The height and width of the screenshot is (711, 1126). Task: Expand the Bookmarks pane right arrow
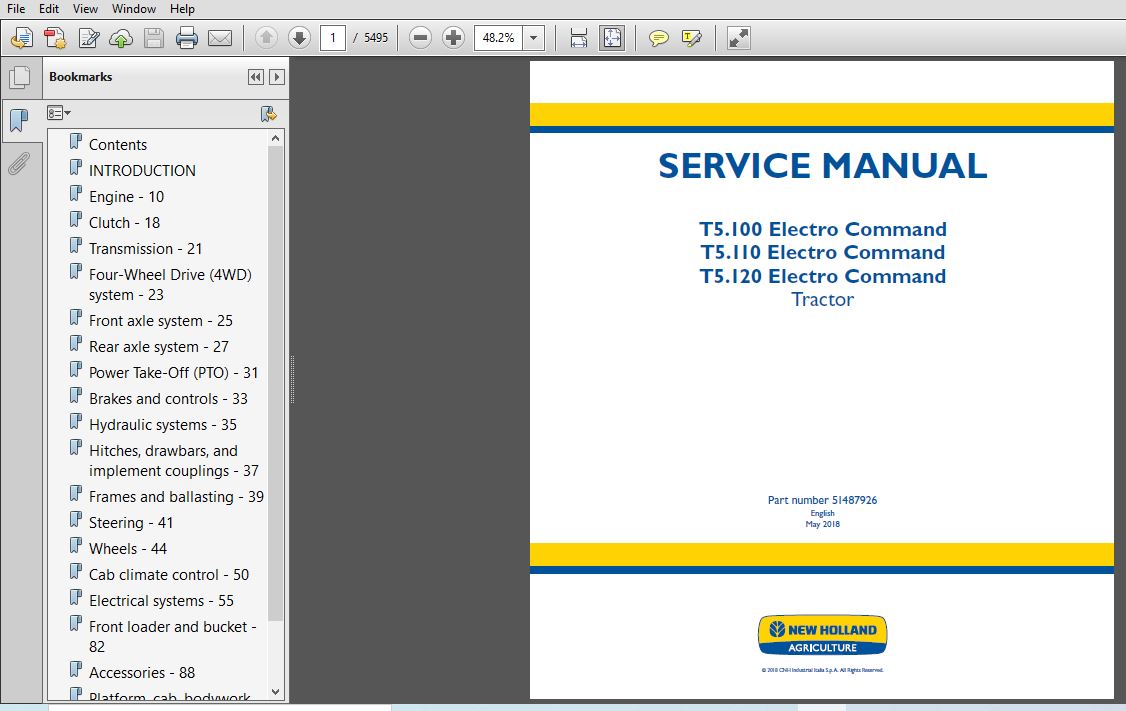pyautogui.click(x=276, y=77)
